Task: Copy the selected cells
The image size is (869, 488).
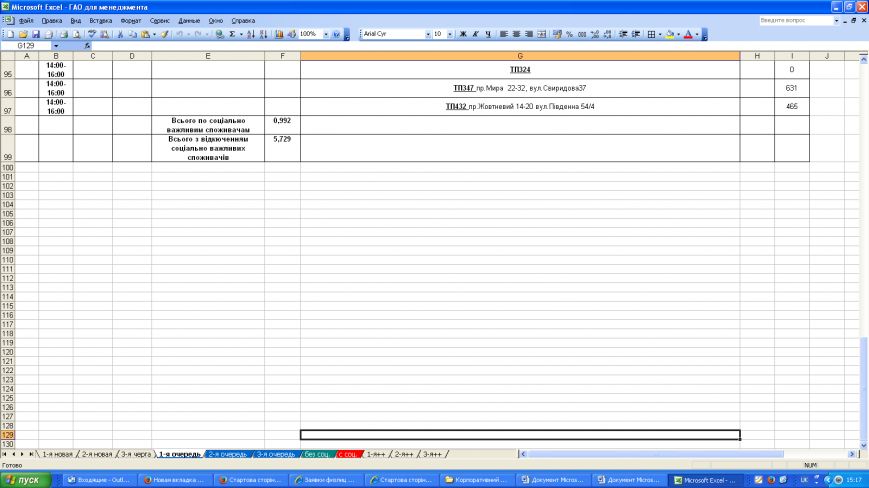Action: pos(132,34)
